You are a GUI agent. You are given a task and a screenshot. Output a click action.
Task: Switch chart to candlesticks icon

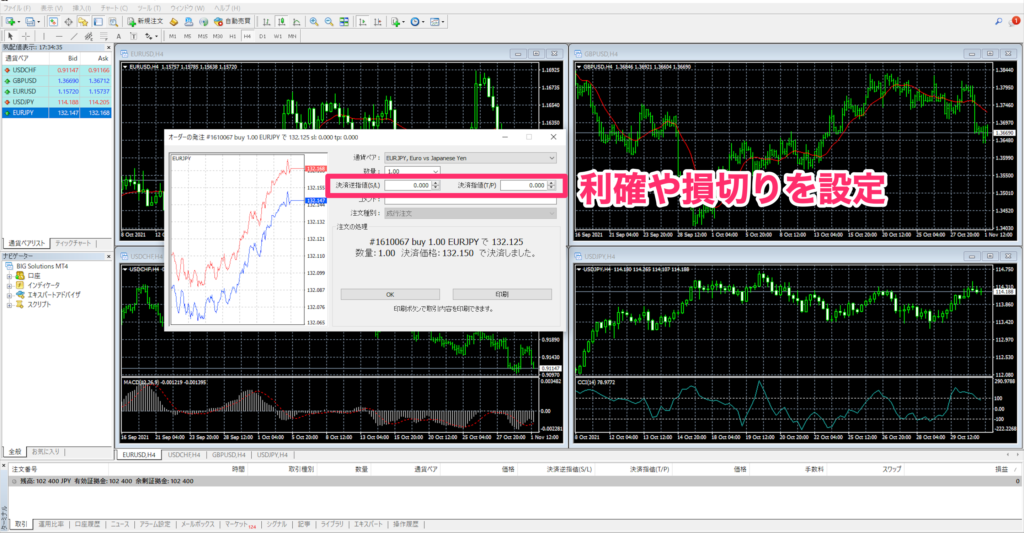coord(281,22)
